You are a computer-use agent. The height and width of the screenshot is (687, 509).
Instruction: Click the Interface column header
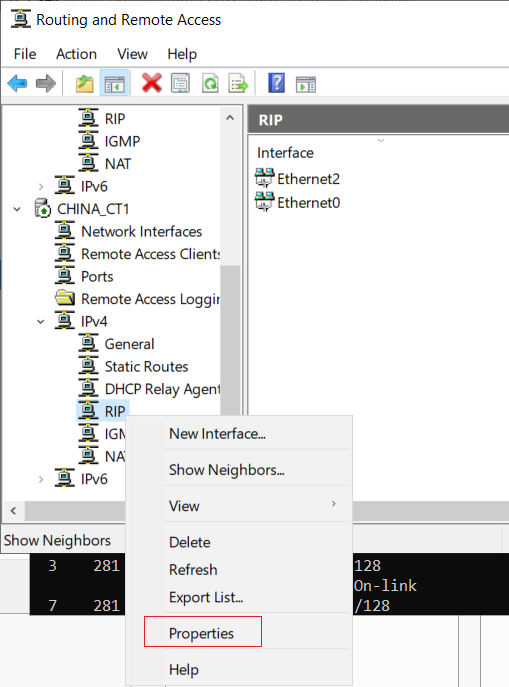pos(285,152)
